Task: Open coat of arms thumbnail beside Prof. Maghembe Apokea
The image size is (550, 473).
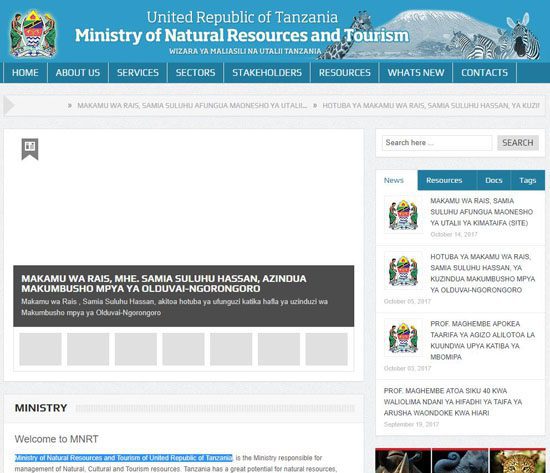Action: (x=403, y=338)
